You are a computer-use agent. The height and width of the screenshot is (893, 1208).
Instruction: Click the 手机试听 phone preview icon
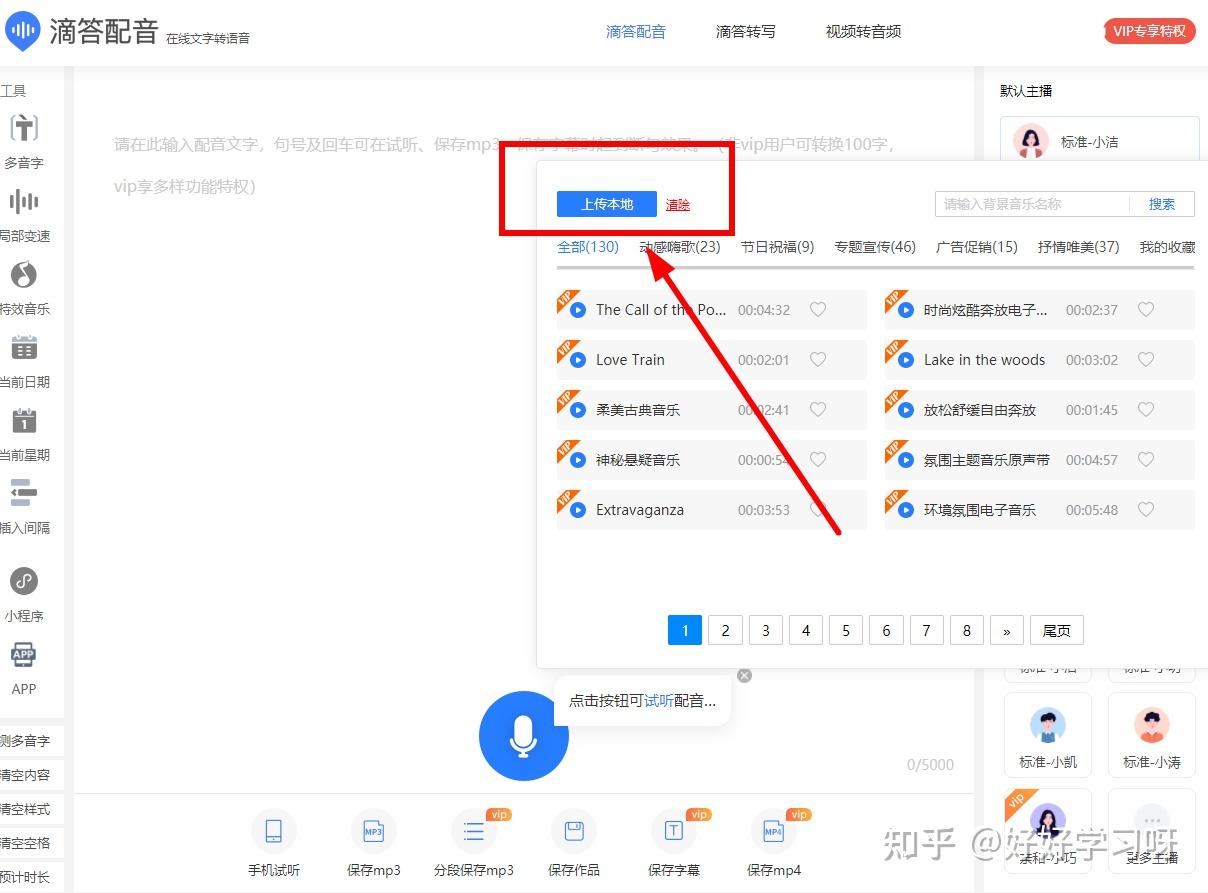(x=273, y=832)
